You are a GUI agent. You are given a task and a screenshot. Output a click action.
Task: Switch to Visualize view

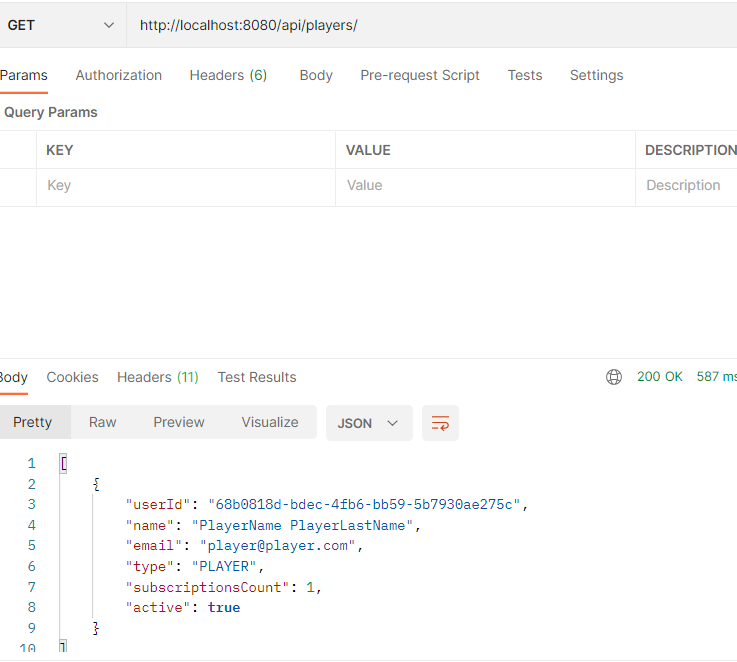[x=270, y=422]
